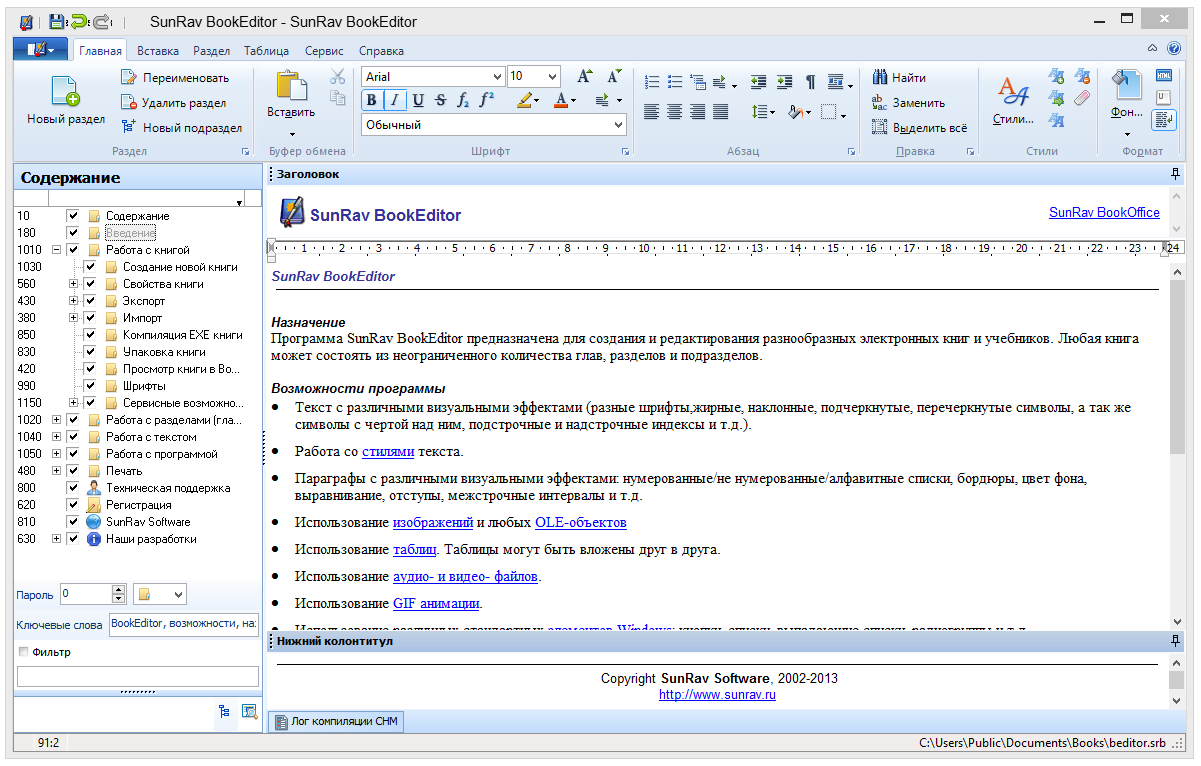Follow the SunRav BookOffice link
This screenshot has width=1201, height=766.
point(1104,212)
